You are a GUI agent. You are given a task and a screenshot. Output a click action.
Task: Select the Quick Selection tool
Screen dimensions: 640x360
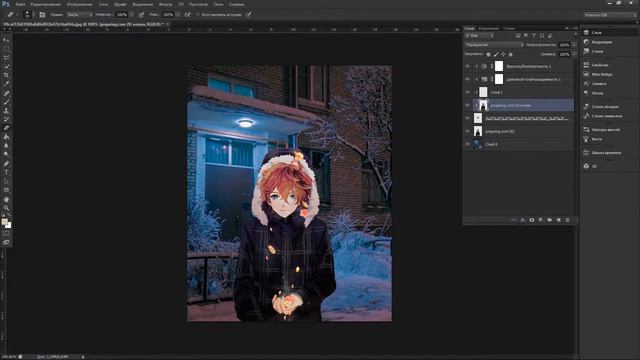coord(6,67)
